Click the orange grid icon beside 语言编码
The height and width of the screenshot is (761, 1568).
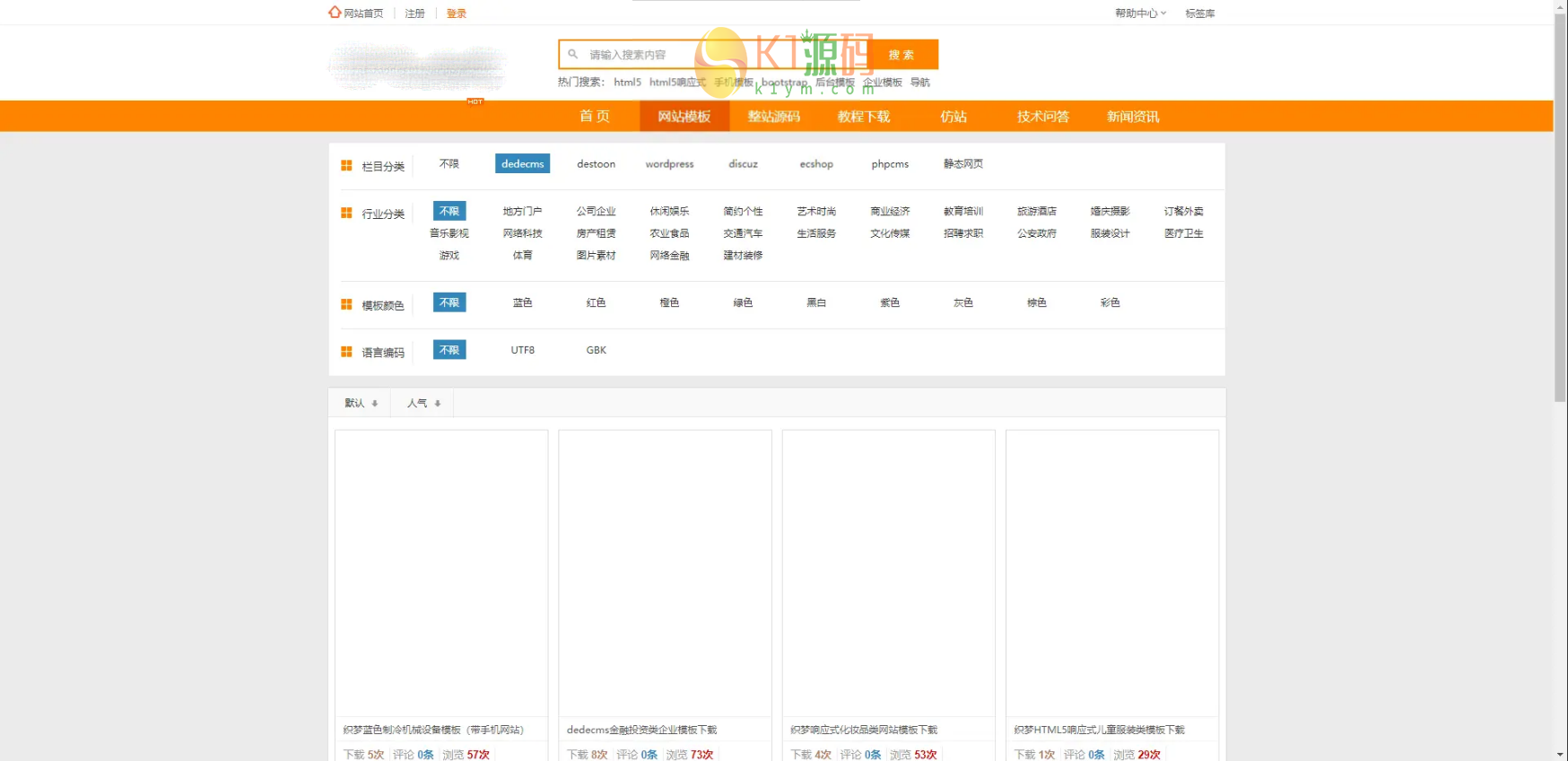pos(346,353)
